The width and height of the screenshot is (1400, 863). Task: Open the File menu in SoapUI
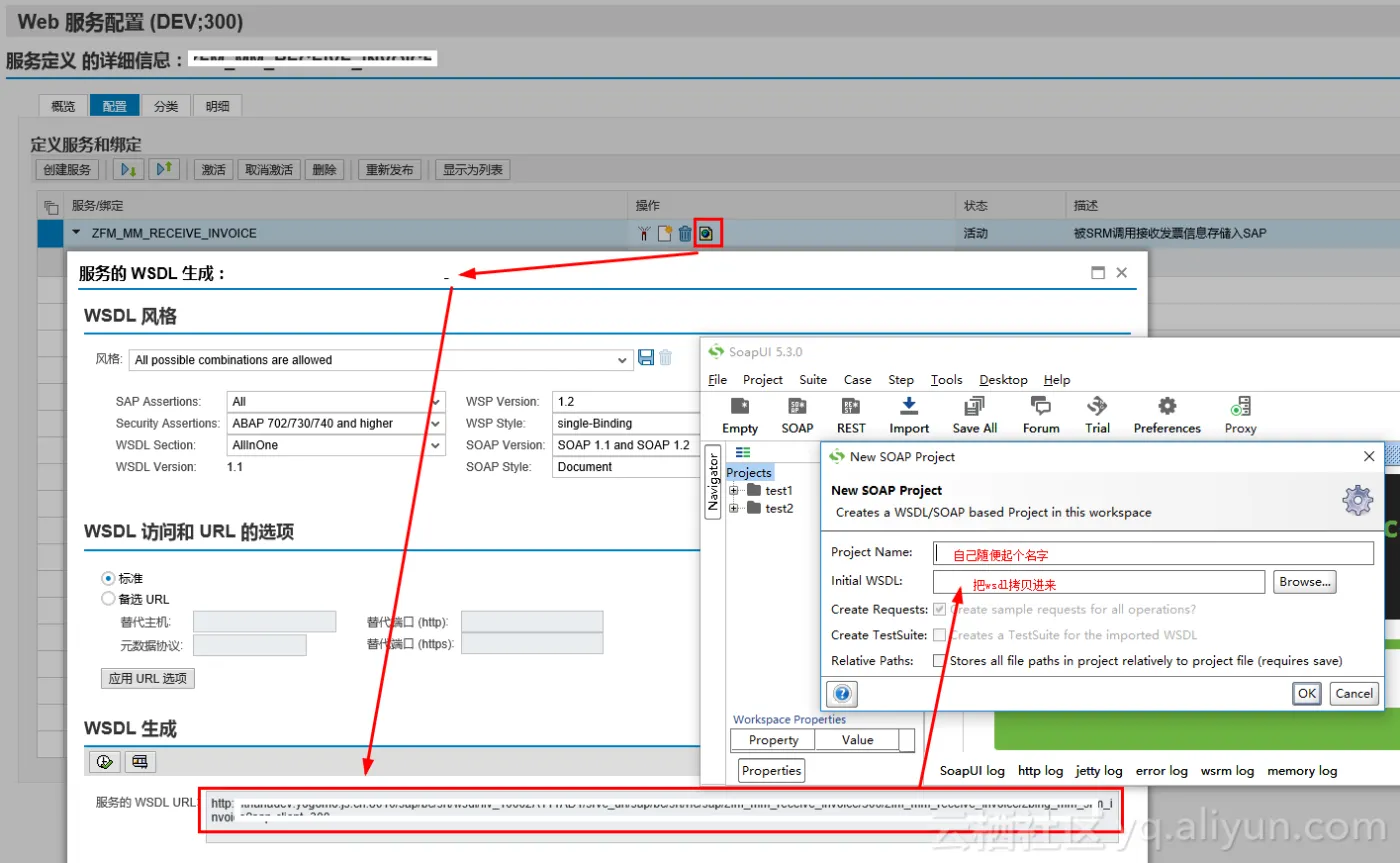(x=718, y=380)
